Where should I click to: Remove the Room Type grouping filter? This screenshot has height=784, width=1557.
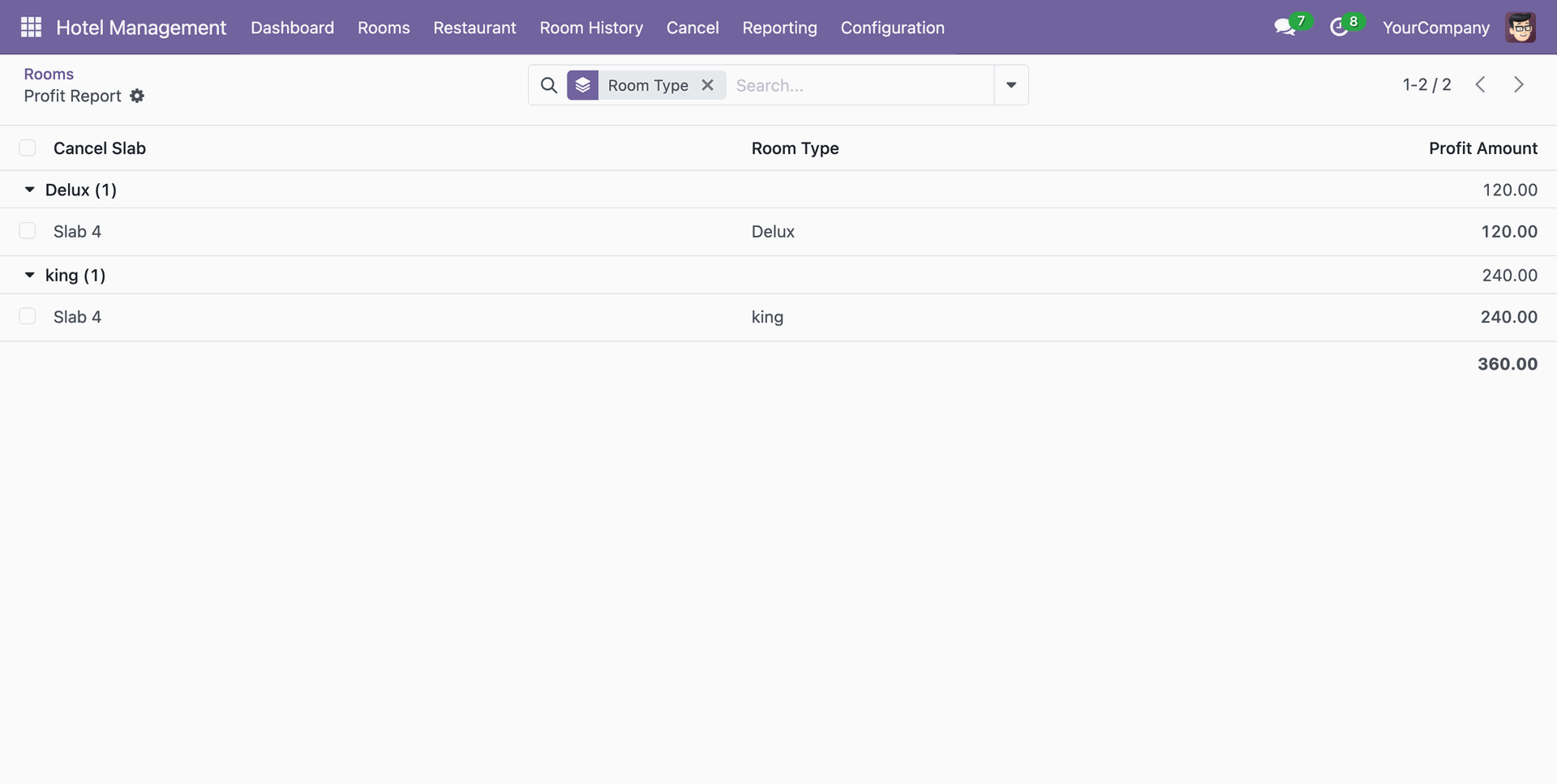[707, 85]
